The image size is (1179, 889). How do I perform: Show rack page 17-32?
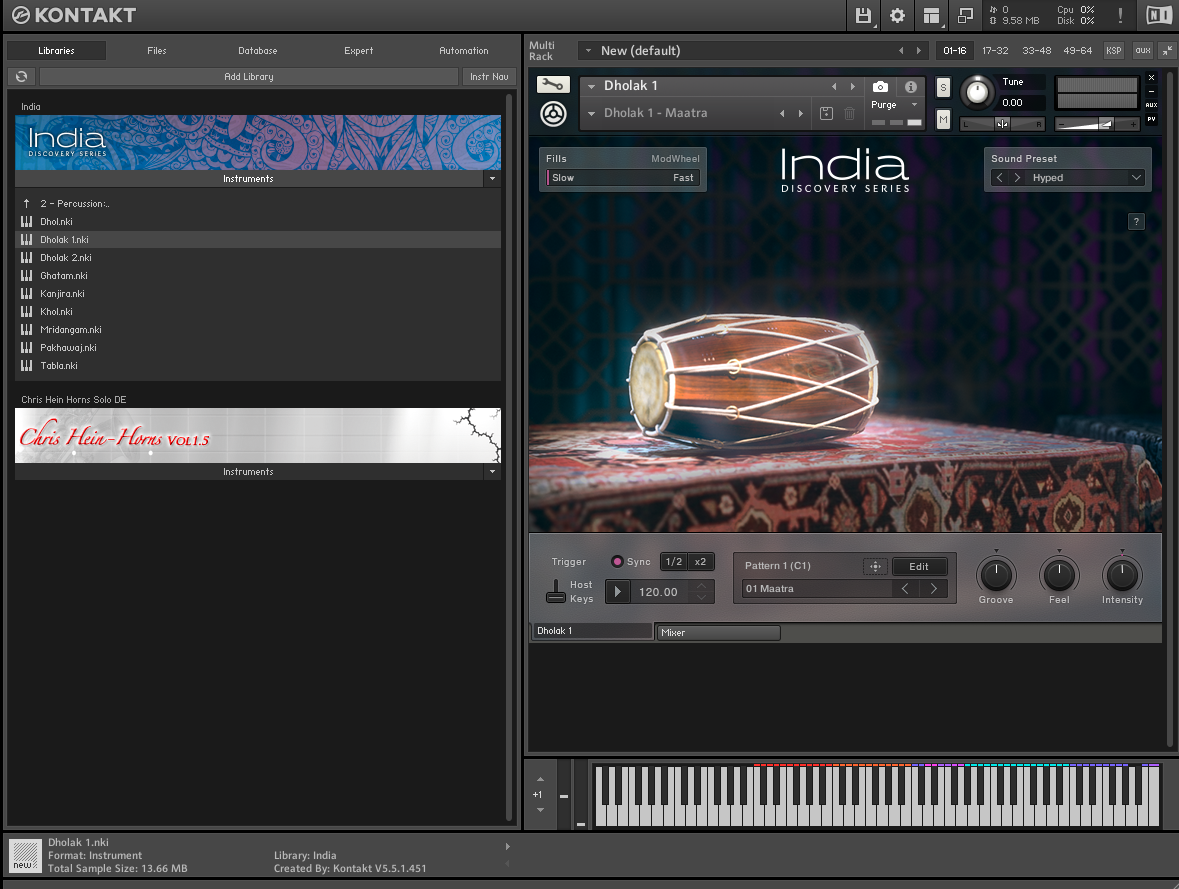click(x=995, y=50)
